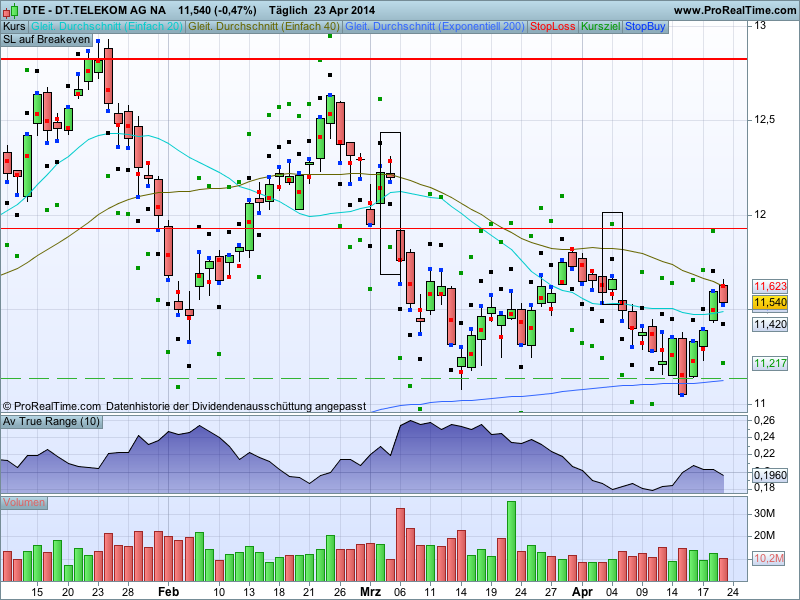Click the ProRealTime.com Datenhistorie copyright notice
800x600 pixels.
point(184,407)
